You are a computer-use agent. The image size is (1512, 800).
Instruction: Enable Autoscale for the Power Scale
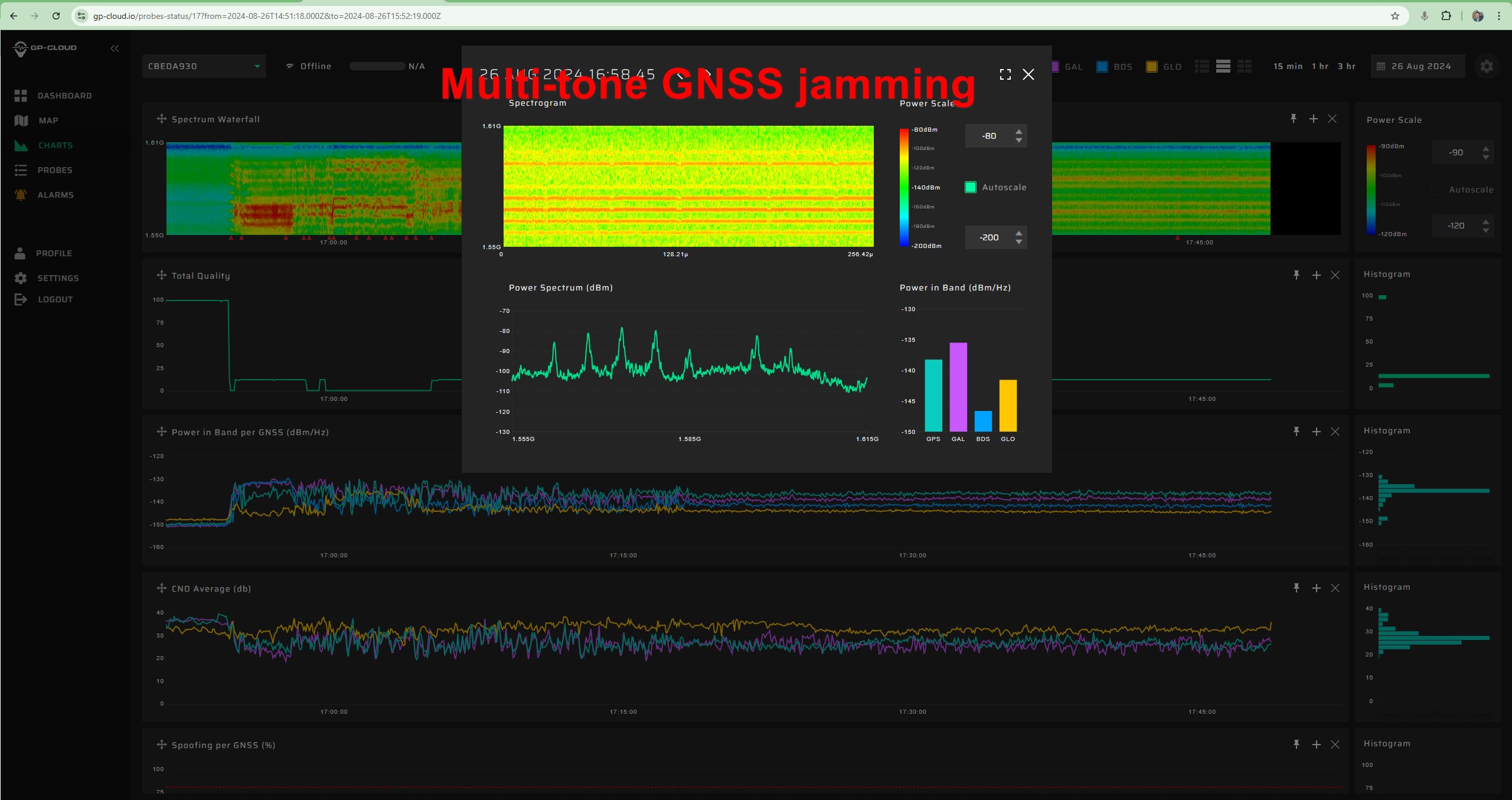(970, 187)
